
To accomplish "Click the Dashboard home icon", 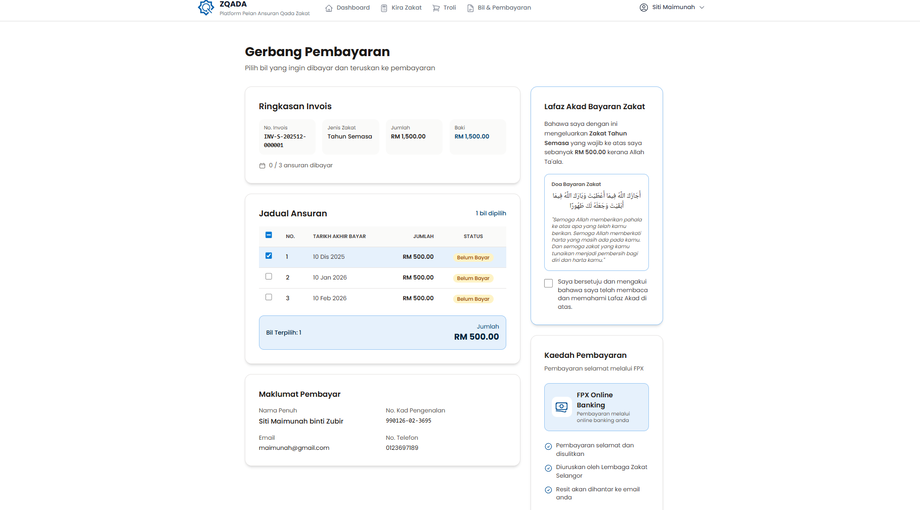I will pyautogui.click(x=329, y=8).
